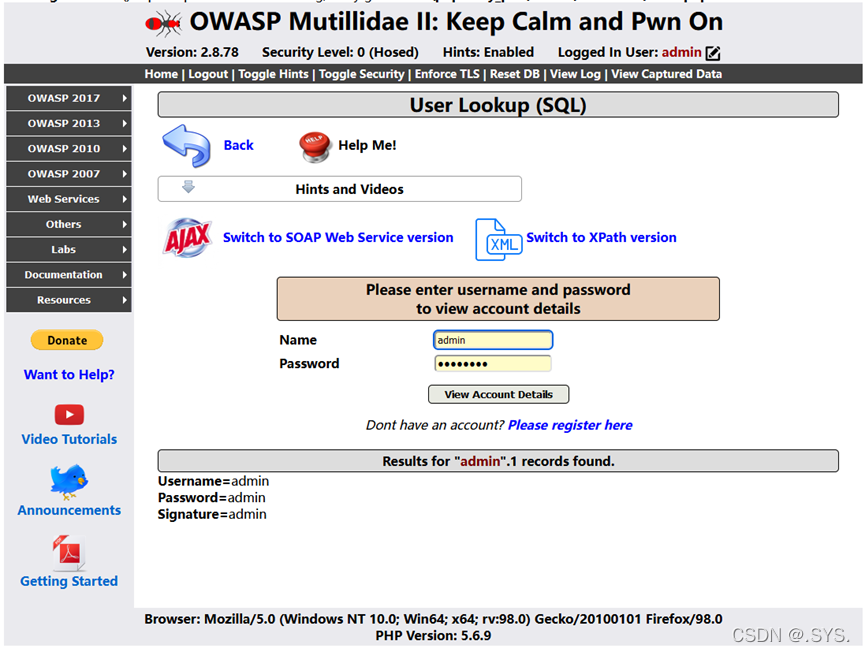Screen dimensions: 865x652
Task: Go to Home in top navigation
Action: click(161, 74)
